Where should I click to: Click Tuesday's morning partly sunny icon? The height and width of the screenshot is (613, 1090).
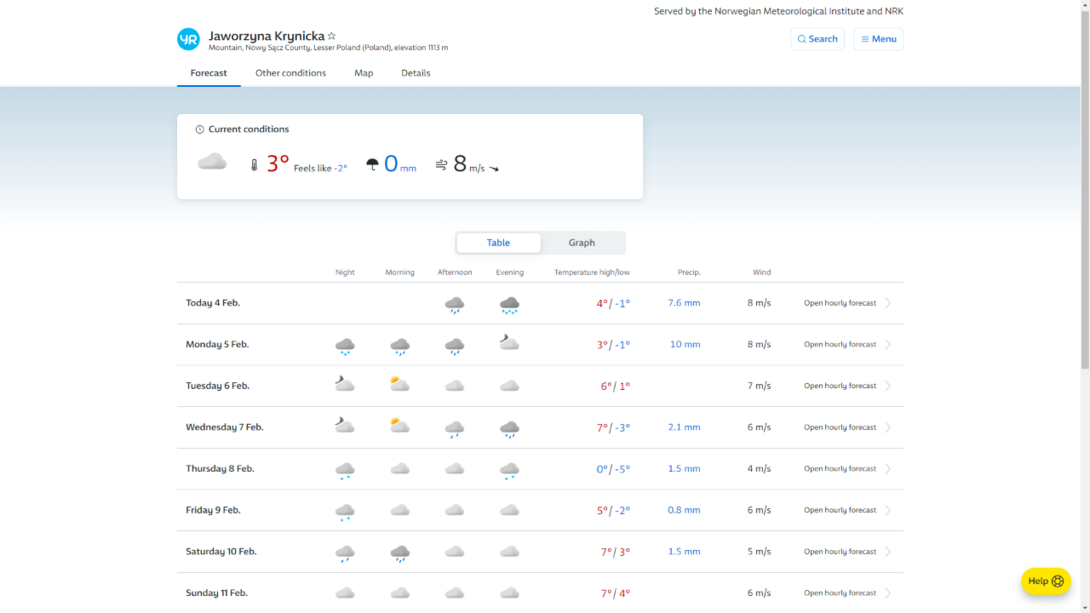pyautogui.click(x=400, y=384)
